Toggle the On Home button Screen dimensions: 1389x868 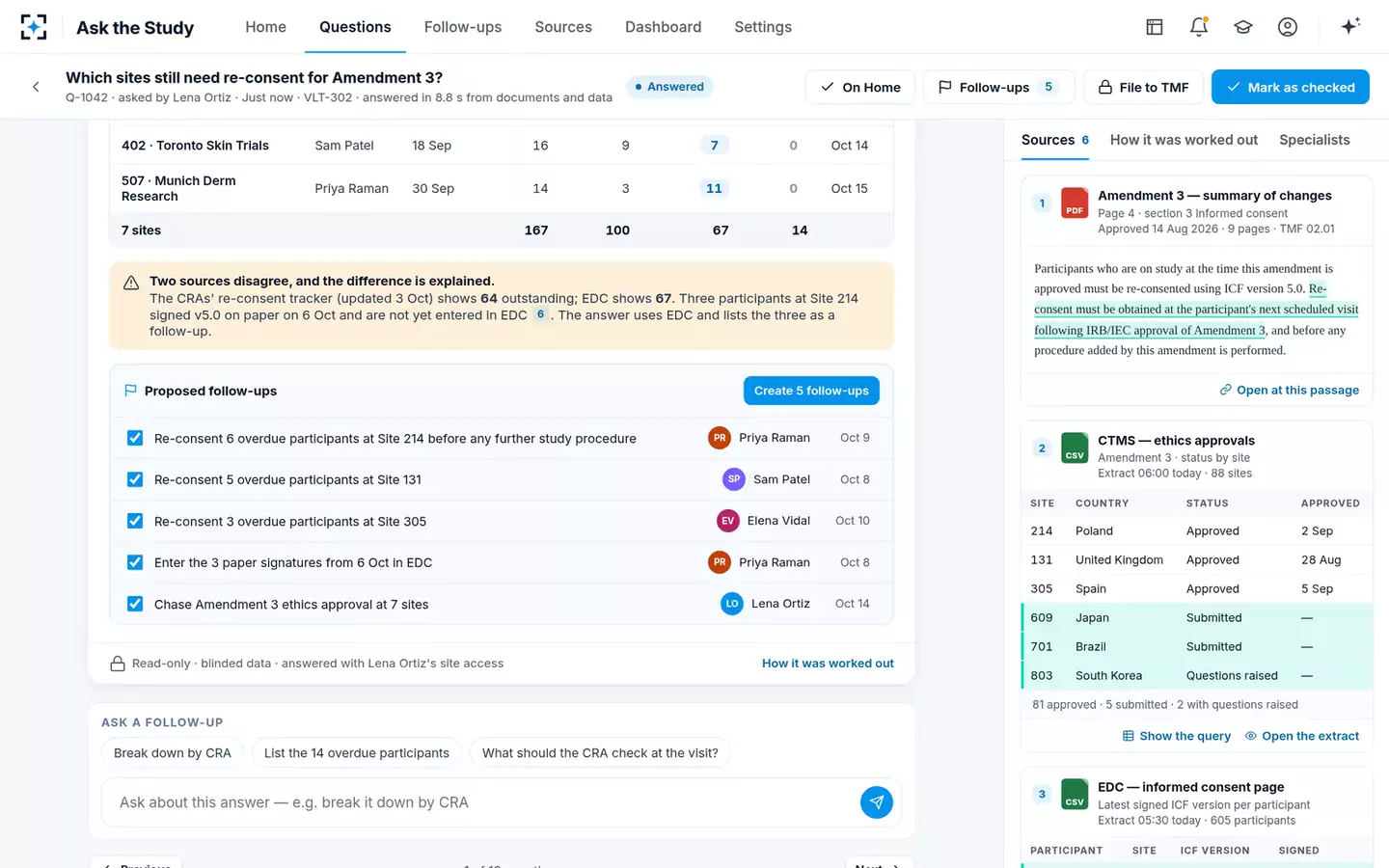pos(860,87)
